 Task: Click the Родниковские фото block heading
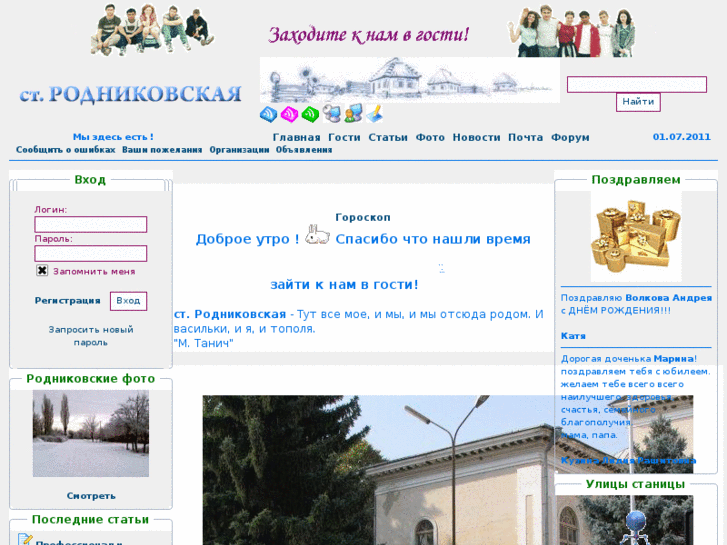click(90, 378)
